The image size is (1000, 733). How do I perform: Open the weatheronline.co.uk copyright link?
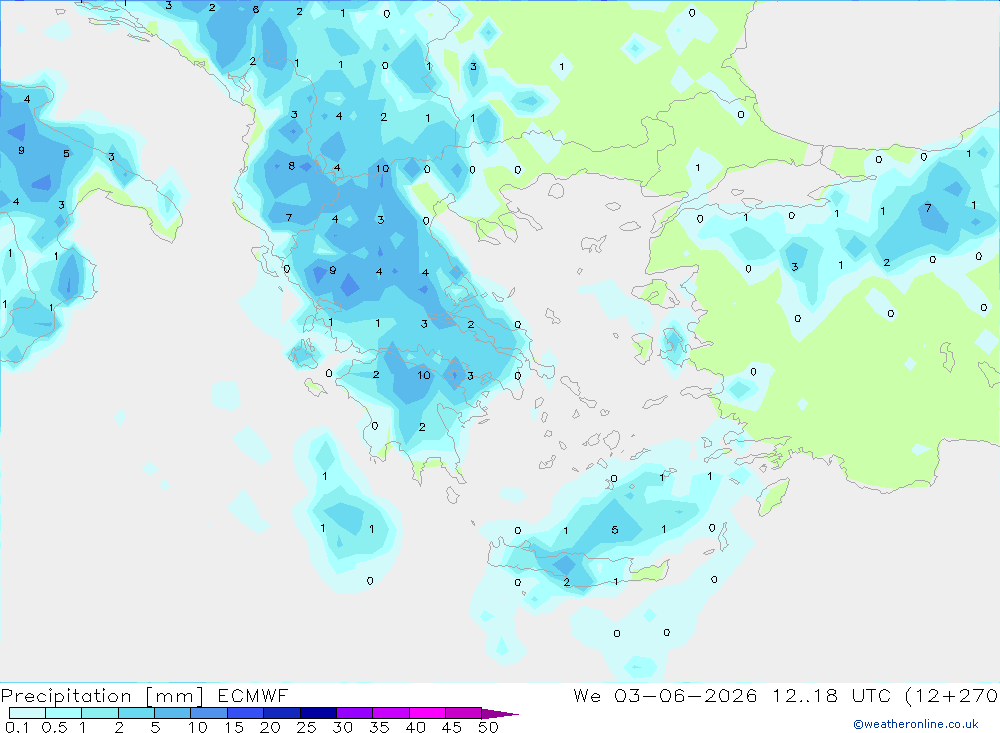(915, 724)
